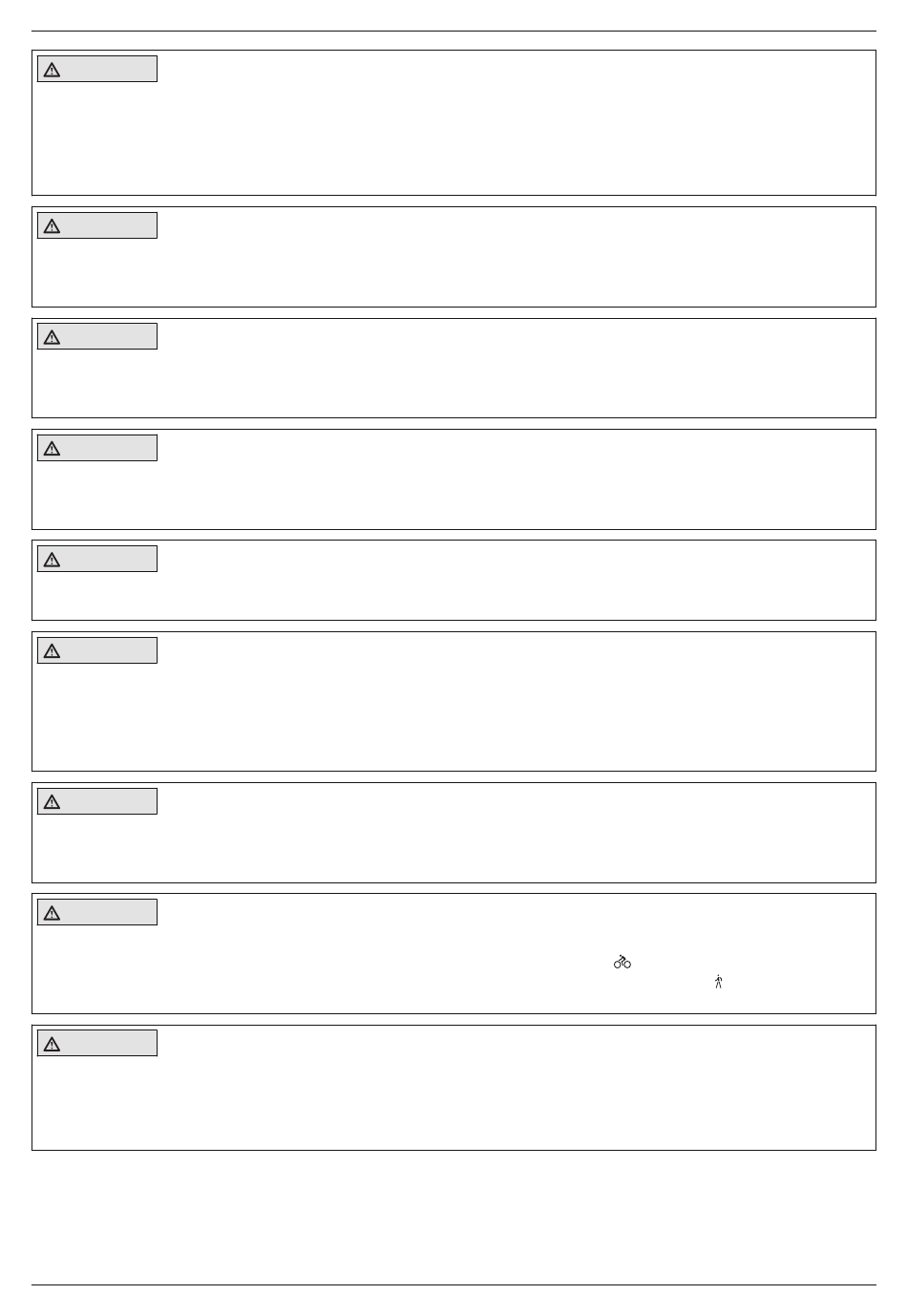Click warning triangle in the seventh box
907x1316 pixels.
pyautogui.click(x=52, y=802)
